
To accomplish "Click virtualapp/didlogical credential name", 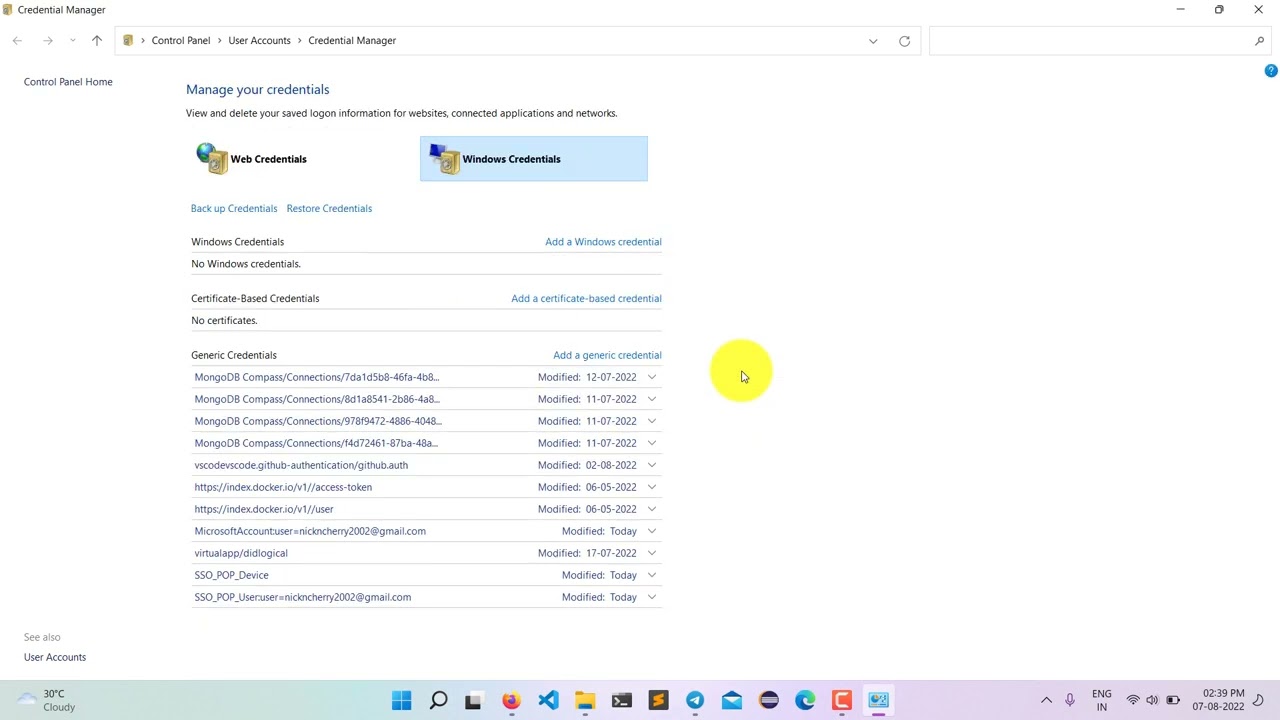I will [241, 553].
